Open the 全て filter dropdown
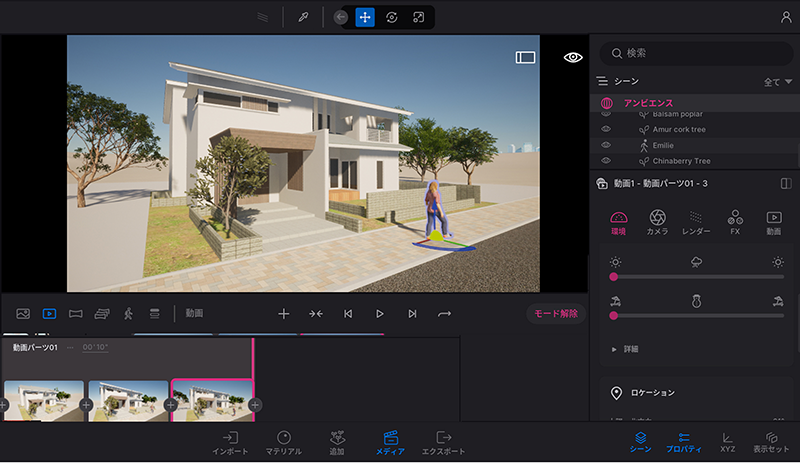This screenshot has height=463, width=800. point(778,81)
